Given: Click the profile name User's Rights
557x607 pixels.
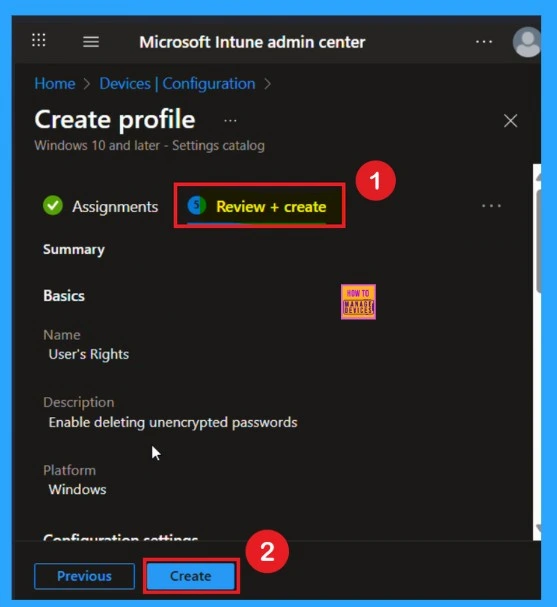Looking at the screenshot, I should [89, 354].
